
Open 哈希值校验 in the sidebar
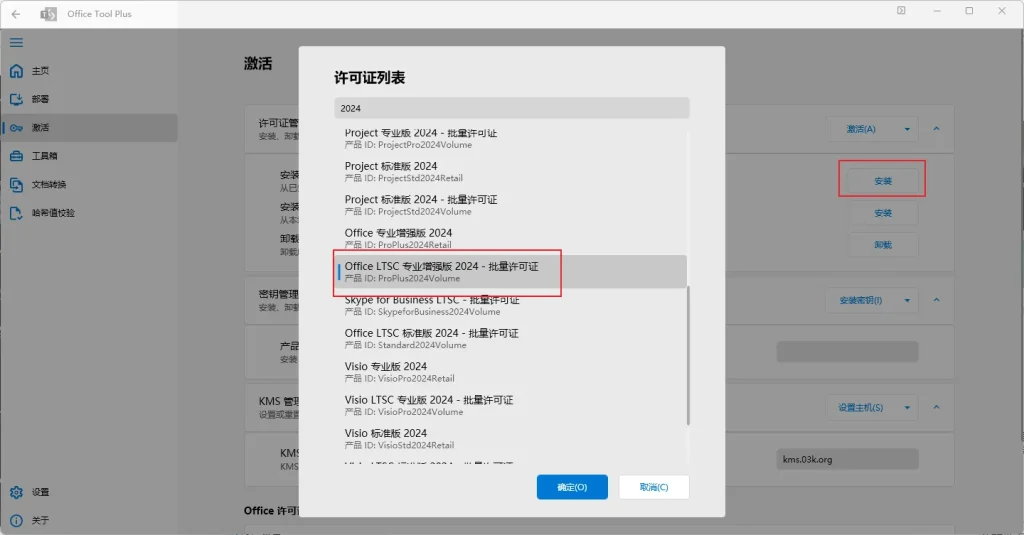[x=54, y=213]
